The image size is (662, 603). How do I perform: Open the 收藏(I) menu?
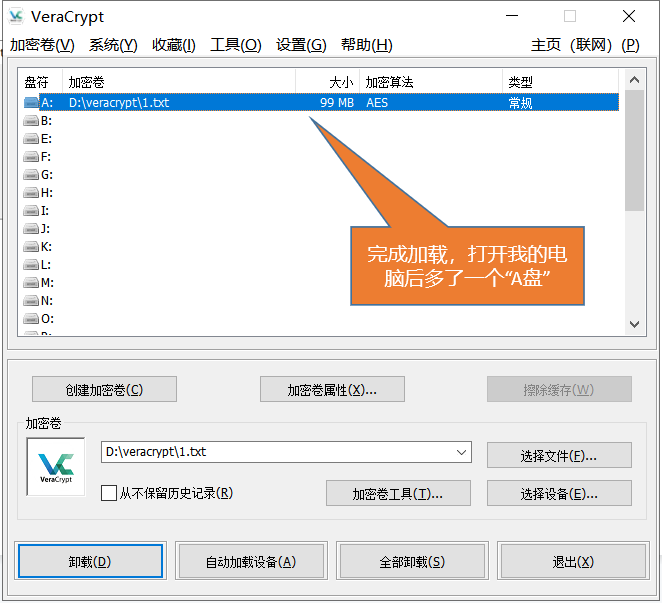point(174,45)
